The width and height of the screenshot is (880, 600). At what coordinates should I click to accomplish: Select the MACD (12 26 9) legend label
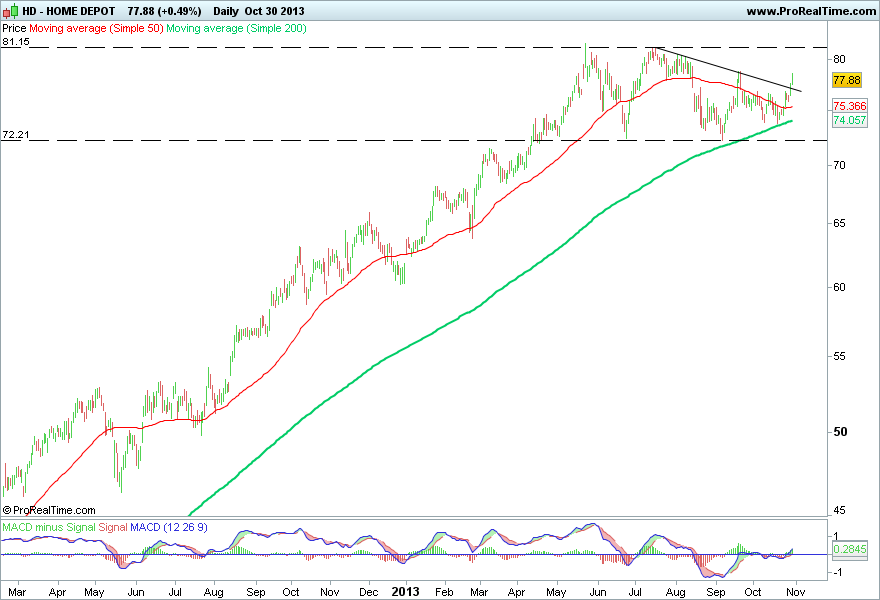click(169, 528)
